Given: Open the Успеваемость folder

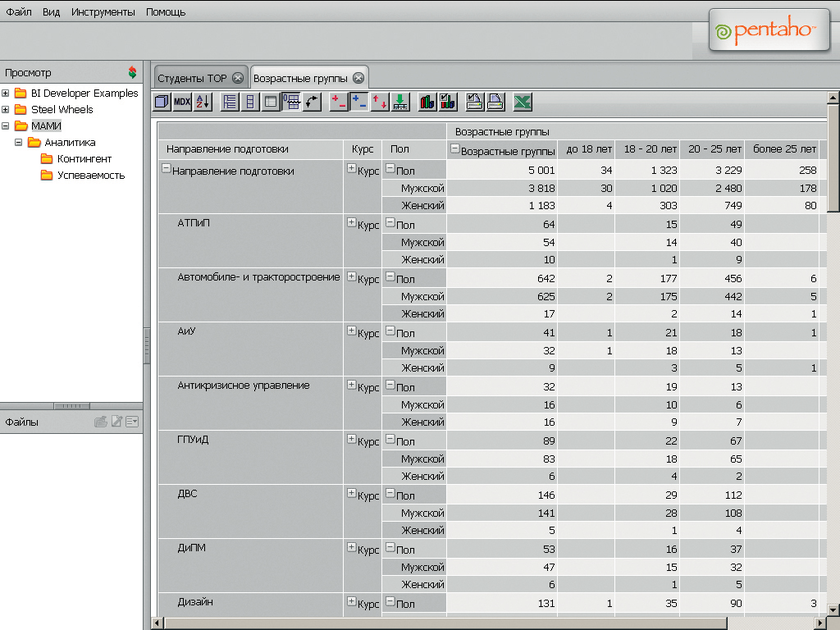Looking at the screenshot, I should click(90, 175).
